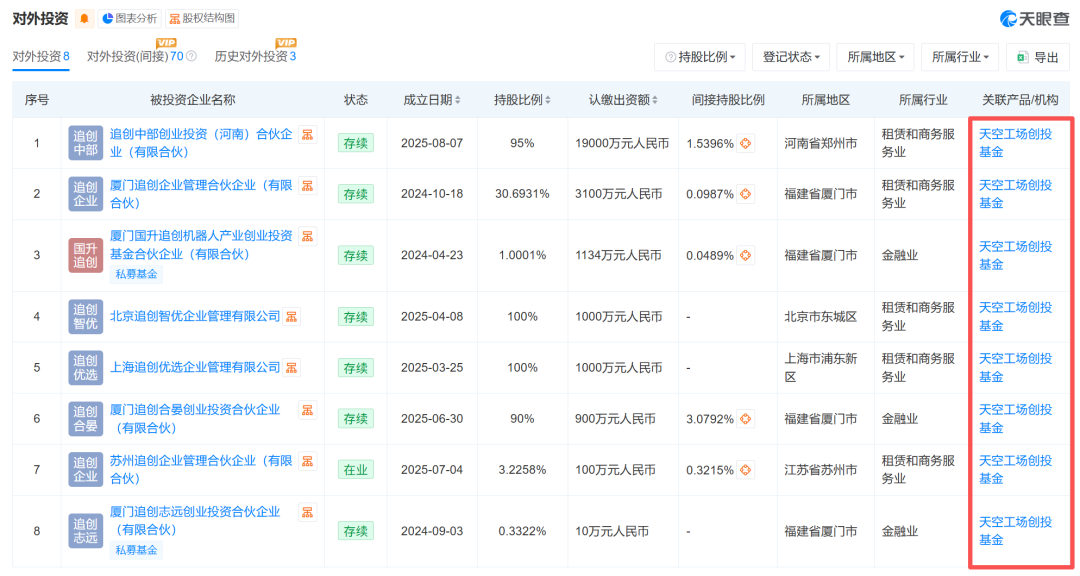Click 私募基金 tag under 厦门国升追创机器人

click(136, 274)
